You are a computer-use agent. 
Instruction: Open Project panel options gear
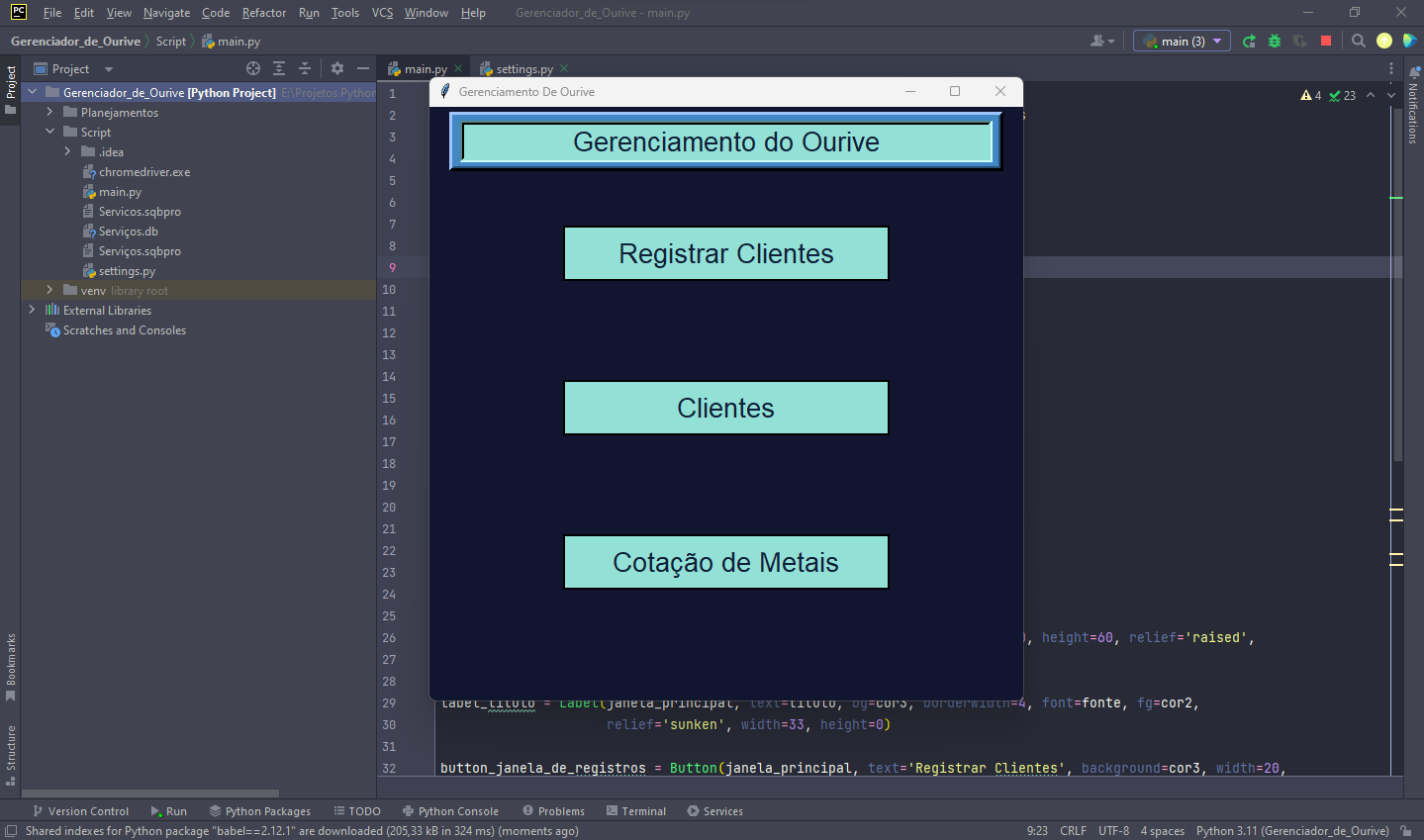pyautogui.click(x=335, y=68)
